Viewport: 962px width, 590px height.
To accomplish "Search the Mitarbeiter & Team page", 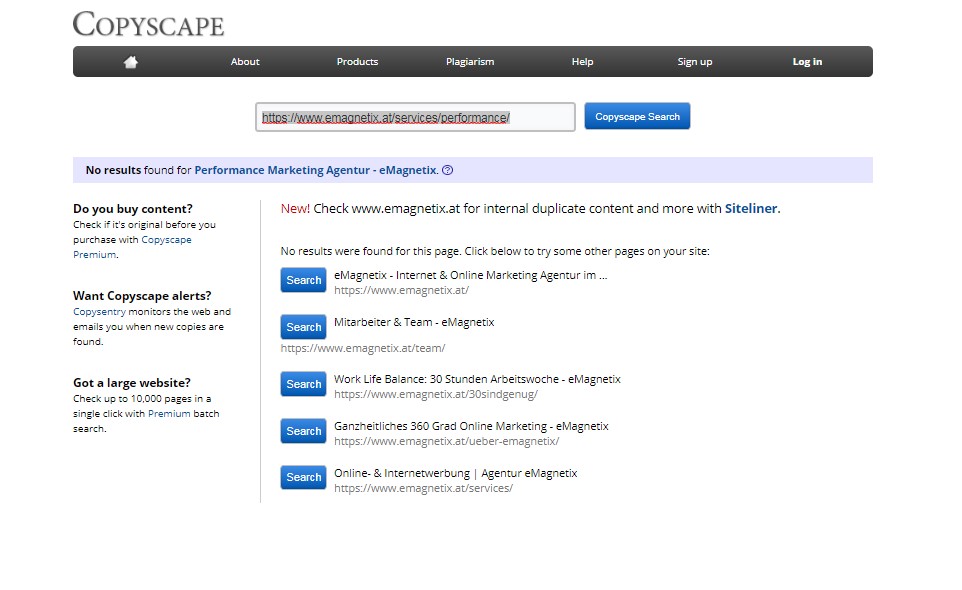I will pyautogui.click(x=304, y=327).
